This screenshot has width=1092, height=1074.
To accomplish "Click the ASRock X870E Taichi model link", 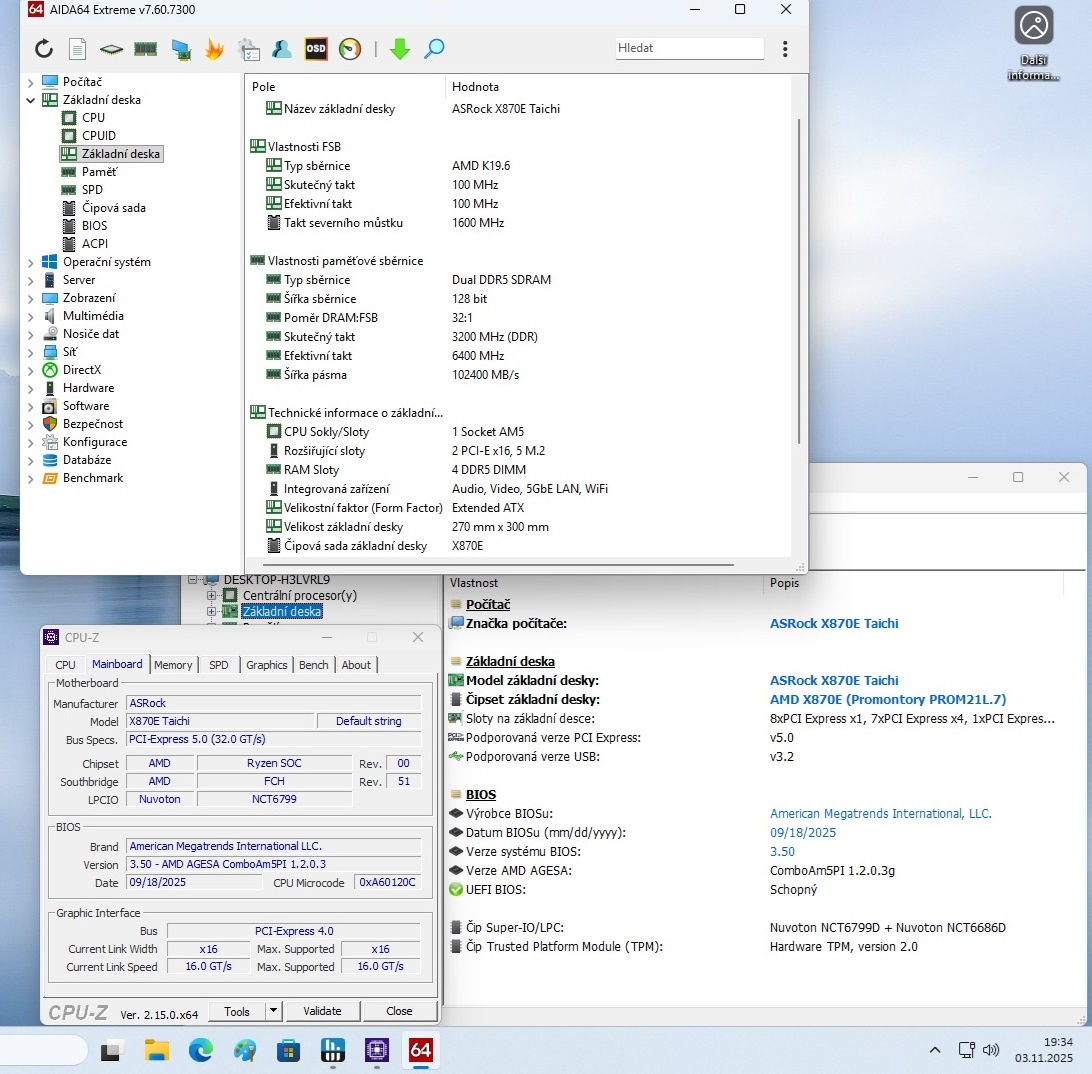I will [x=833, y=681].
